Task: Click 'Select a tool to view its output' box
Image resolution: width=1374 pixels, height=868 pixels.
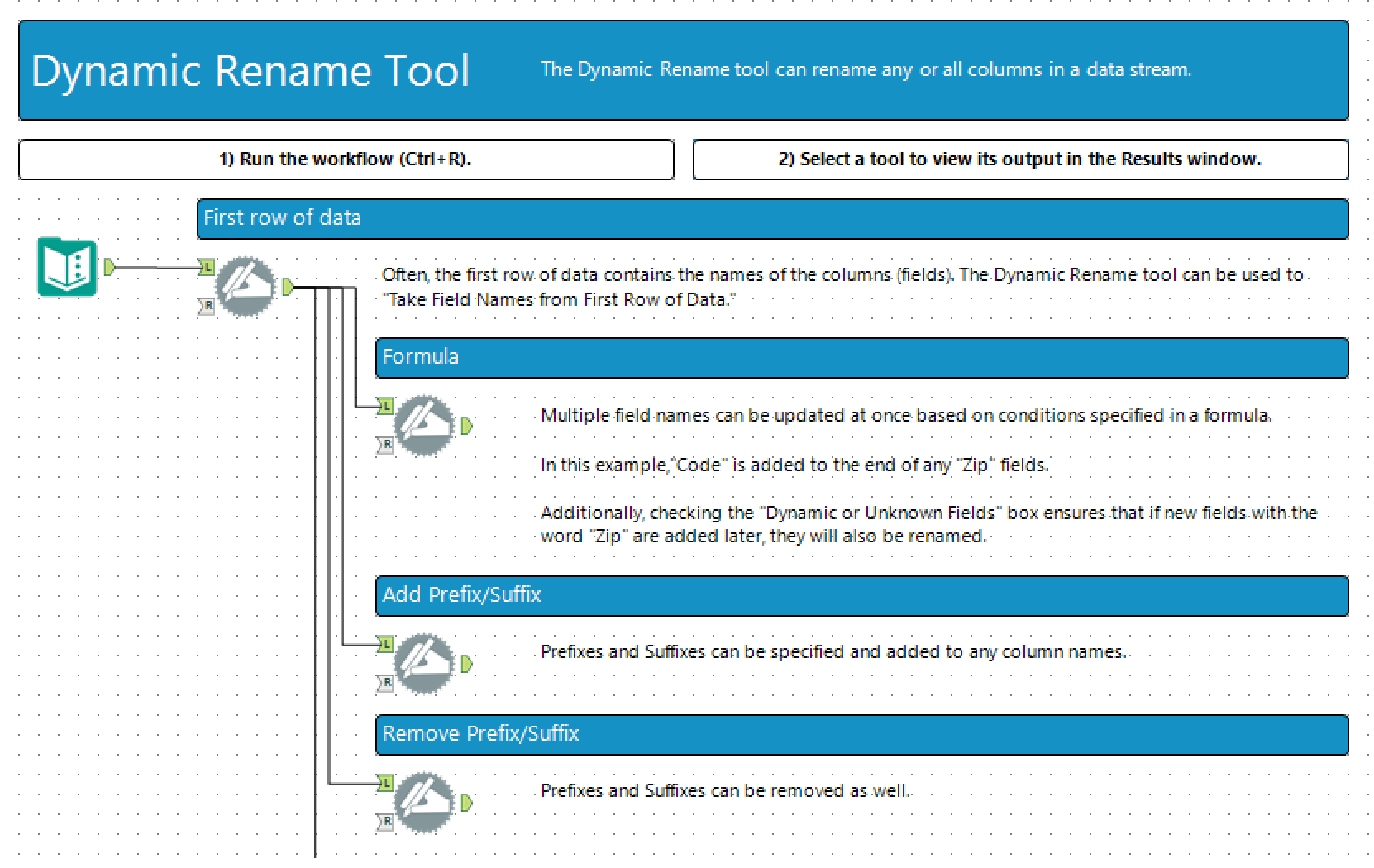Action: click(x=1021, y=159)
